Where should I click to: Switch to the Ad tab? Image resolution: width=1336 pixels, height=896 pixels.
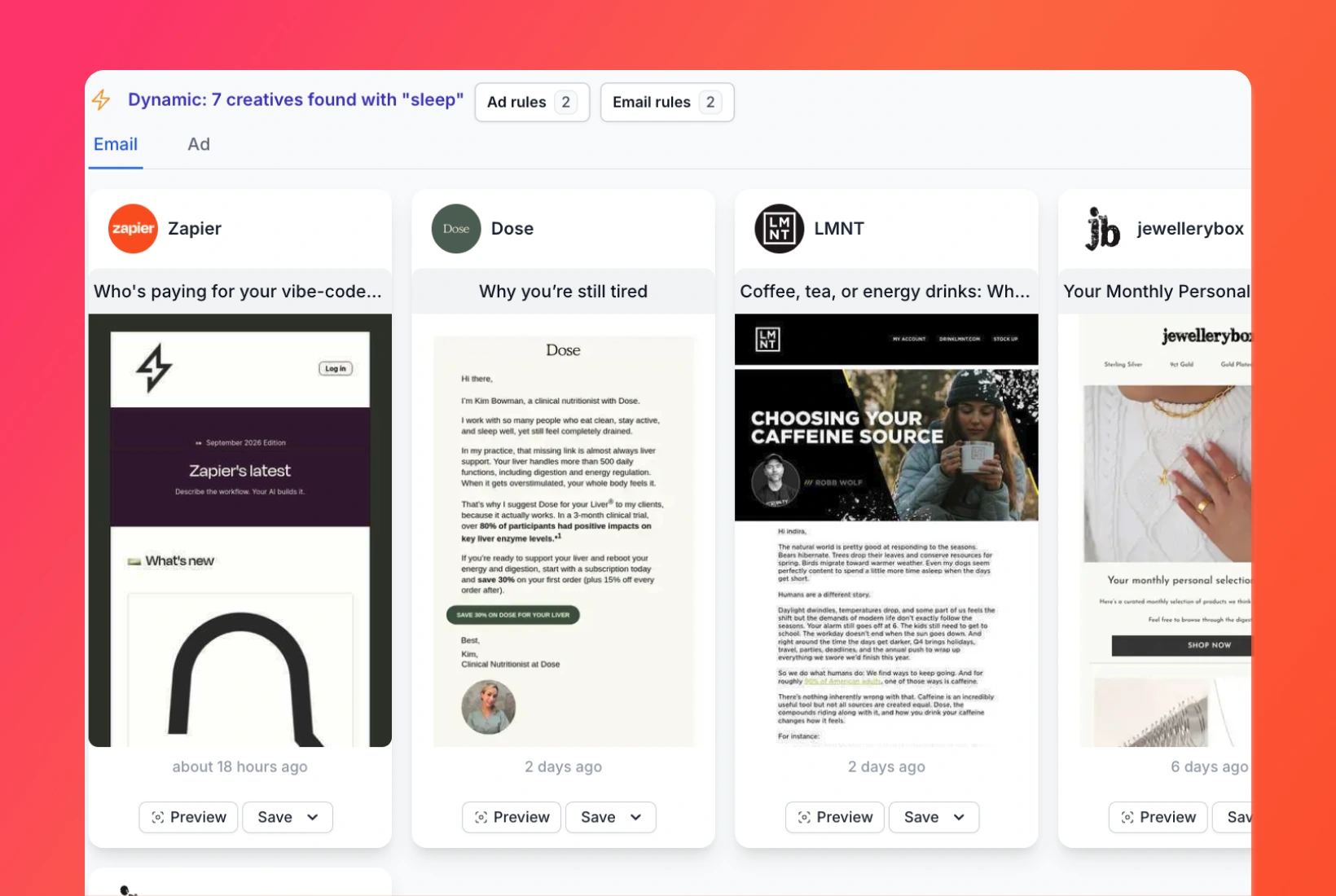pos(199,144)
